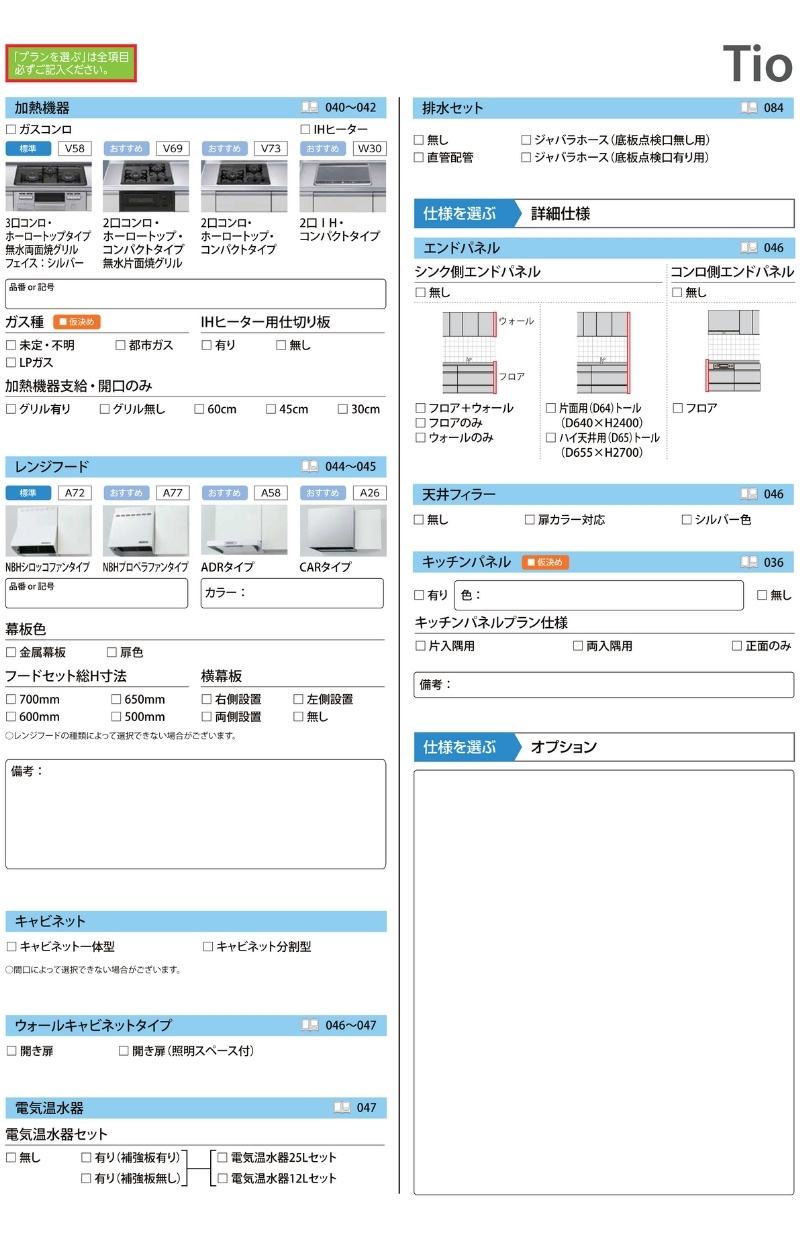
Task: Tick the 都市ガス gas type option
Action: click(x=120, y=345)
